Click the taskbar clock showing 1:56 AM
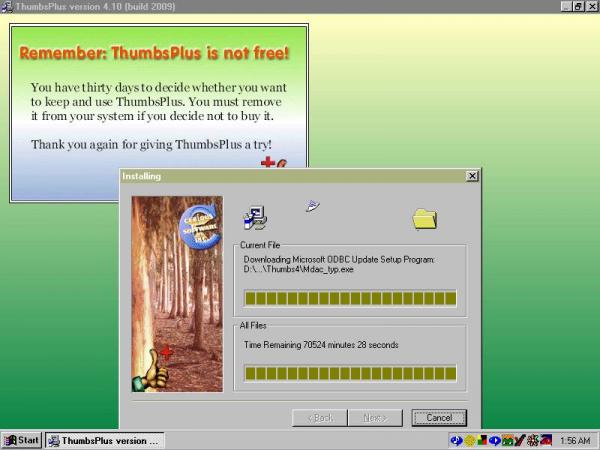This screenshot has height=450, width=600. coord(575,441)
